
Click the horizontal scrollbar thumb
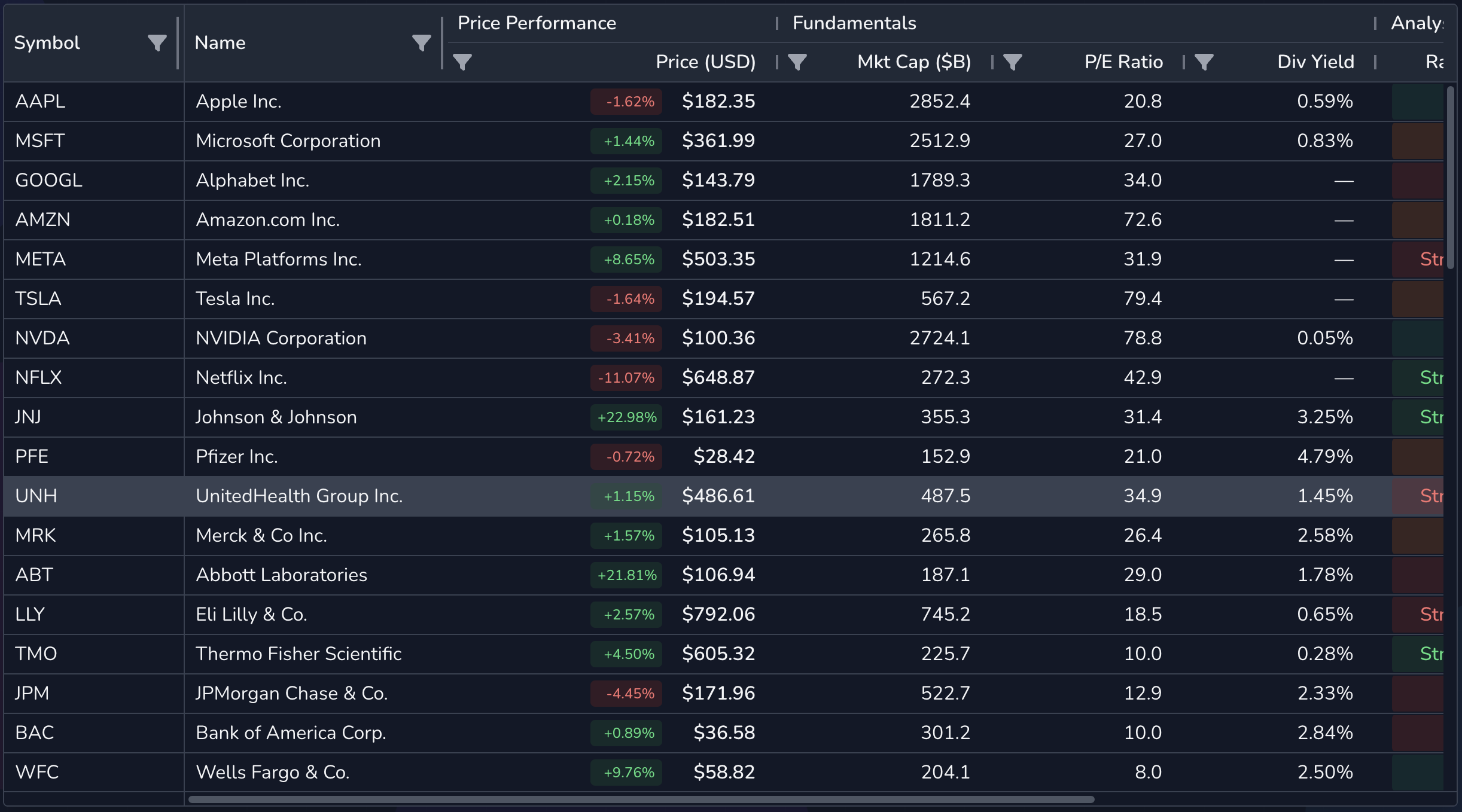click(x=640, y=799)
